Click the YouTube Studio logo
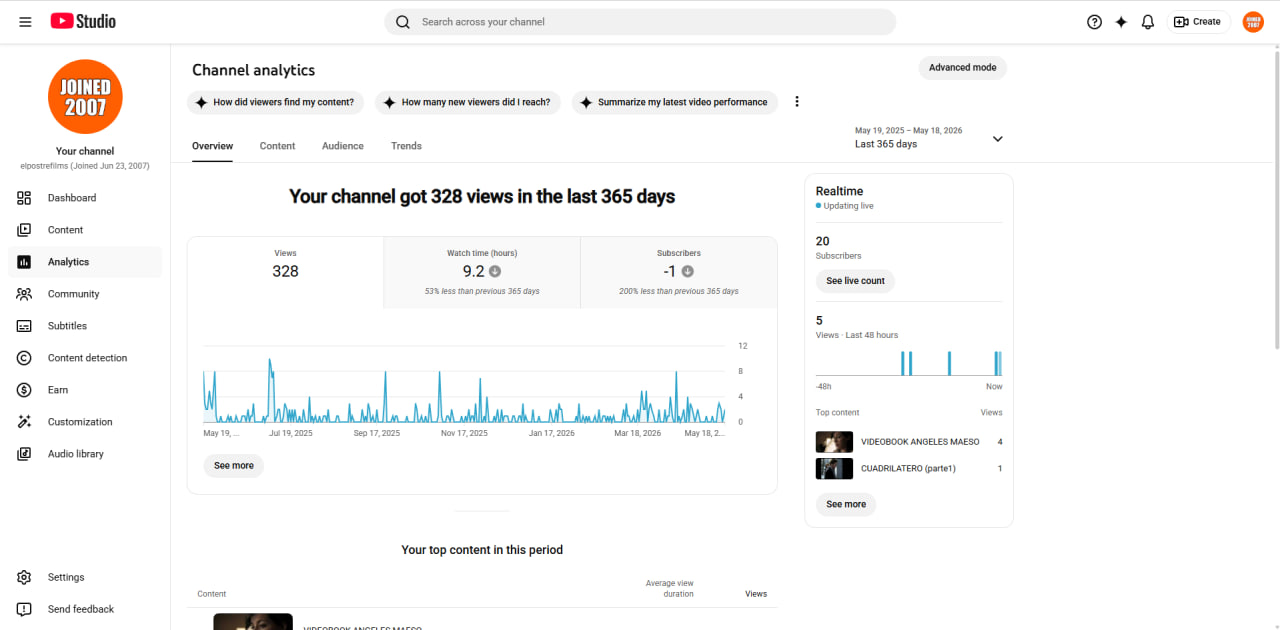The width and height of the screenshot is (1280, 630). coord(83,21)
